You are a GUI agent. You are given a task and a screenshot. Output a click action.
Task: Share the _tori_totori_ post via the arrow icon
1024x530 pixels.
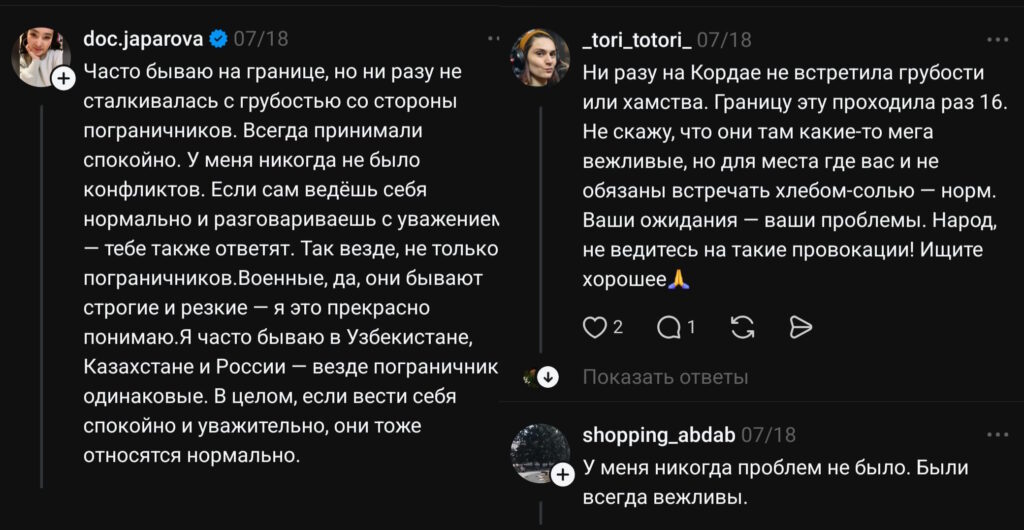tap(800, 327)
